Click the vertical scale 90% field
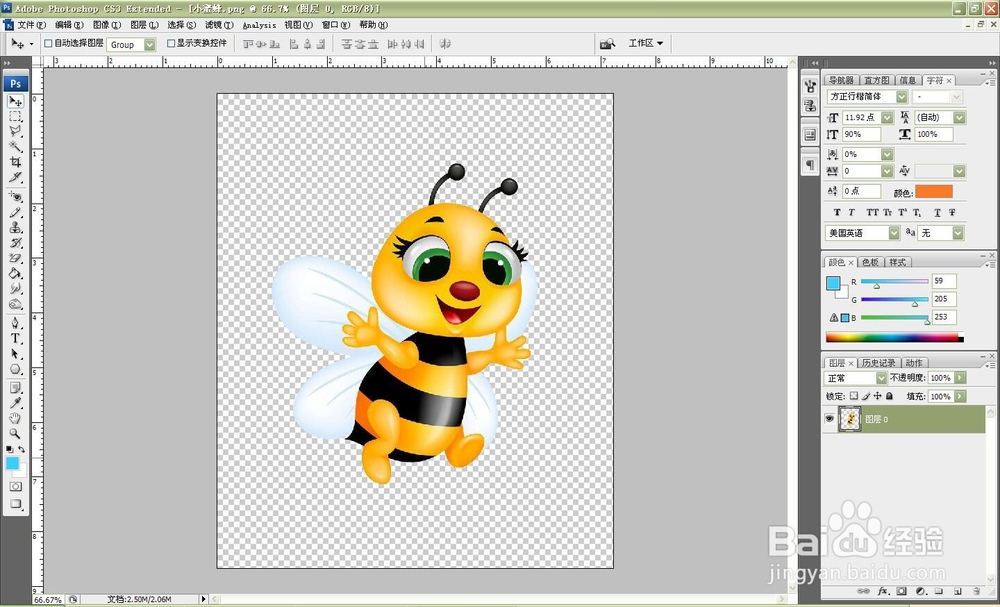Image resolution: width=1000 pixels, height=607 pixels. pos(861,135)
